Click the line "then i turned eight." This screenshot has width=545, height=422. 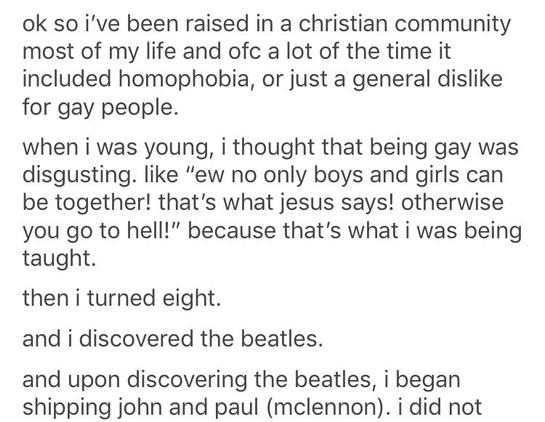pos(121,298)
